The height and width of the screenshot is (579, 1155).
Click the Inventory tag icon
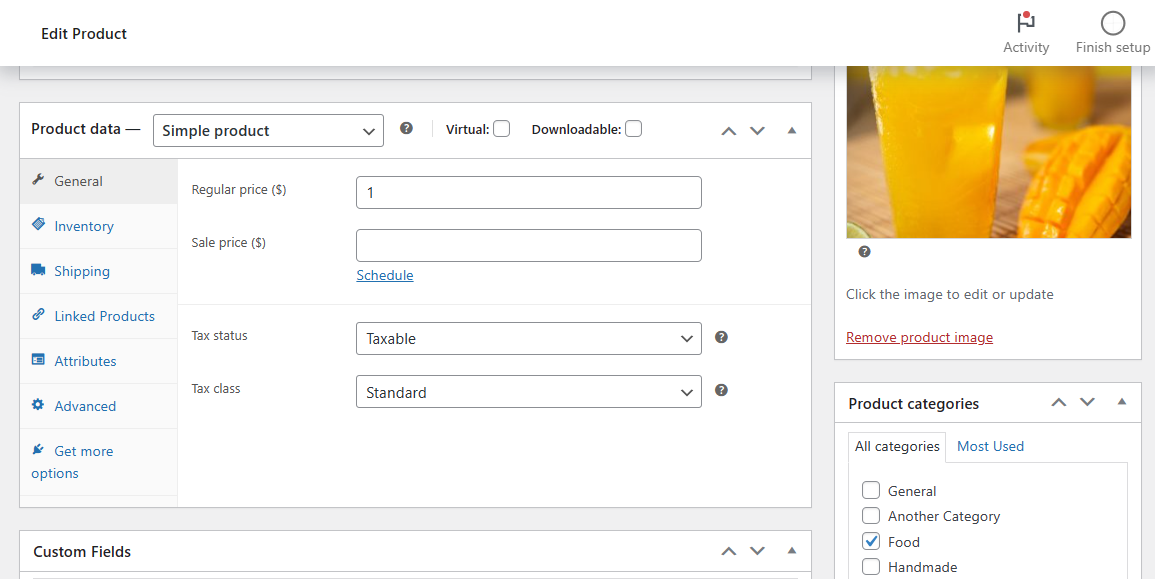click(x=38, y=224)
